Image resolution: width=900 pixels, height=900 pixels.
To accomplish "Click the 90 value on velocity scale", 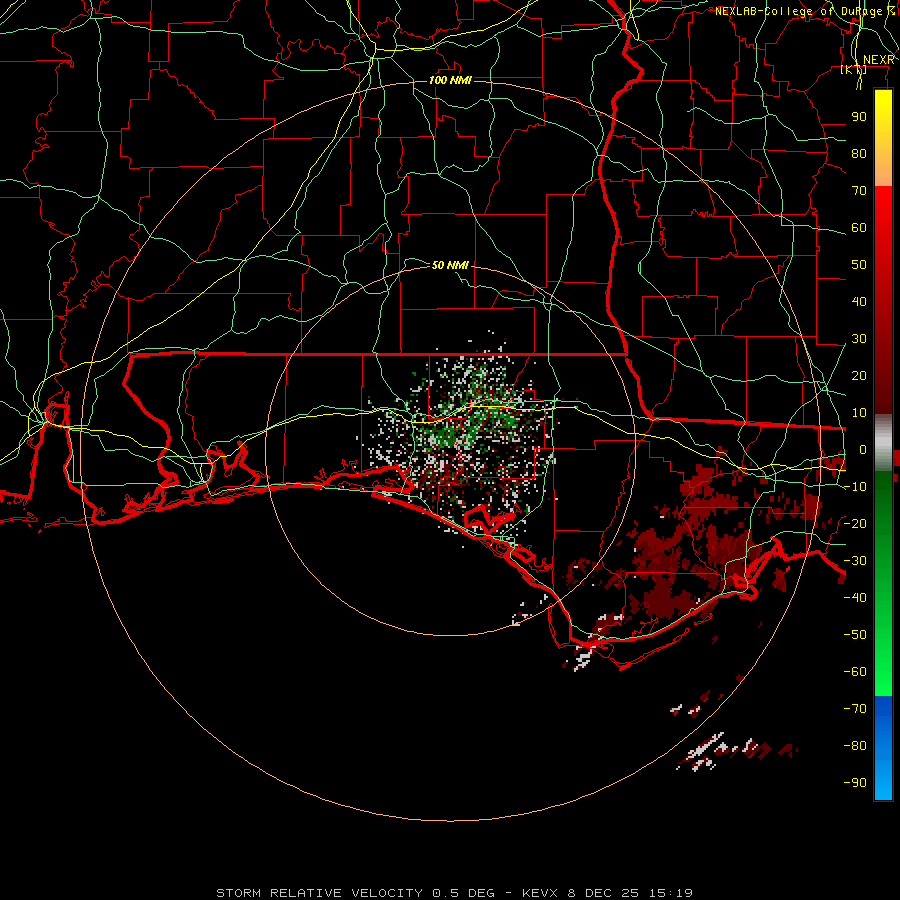I will pos(859,117).
